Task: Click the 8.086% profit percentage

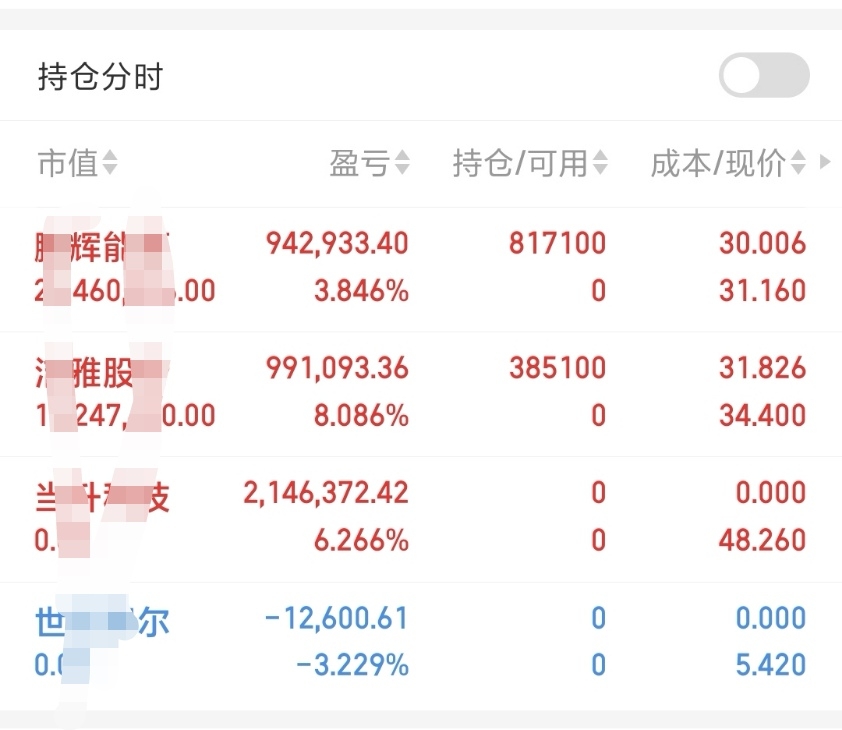Action: (361, 416)
